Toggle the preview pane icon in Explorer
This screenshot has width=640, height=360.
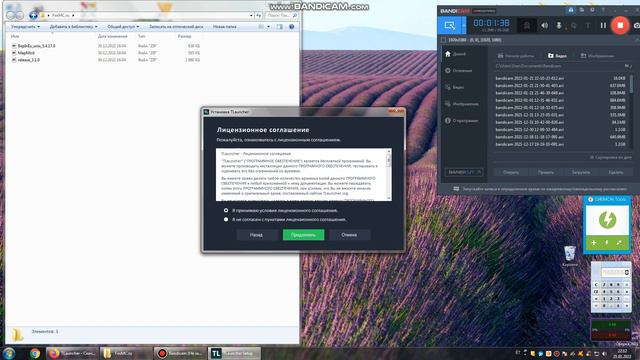280,27
